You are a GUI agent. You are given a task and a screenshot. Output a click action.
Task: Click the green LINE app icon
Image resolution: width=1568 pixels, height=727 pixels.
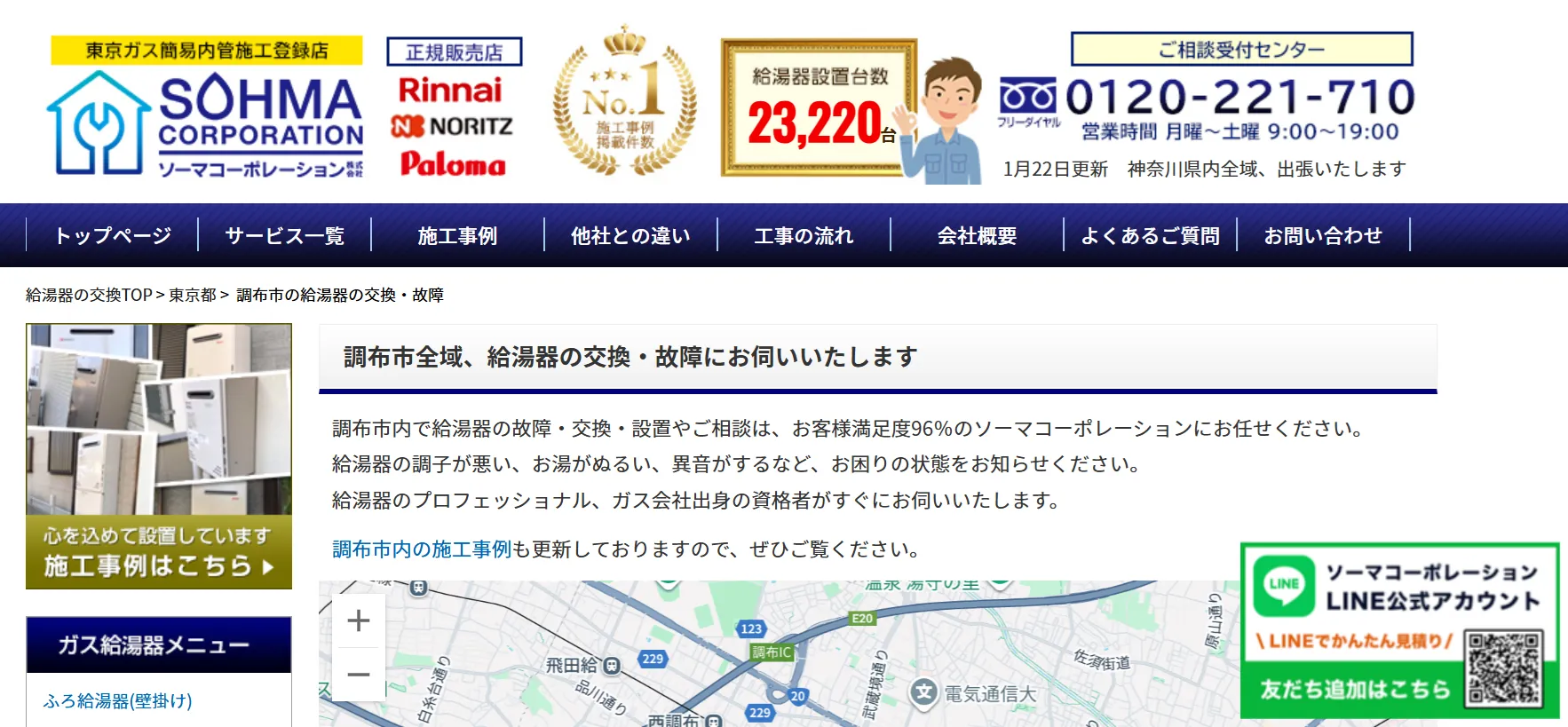(x=1284, y=586)
